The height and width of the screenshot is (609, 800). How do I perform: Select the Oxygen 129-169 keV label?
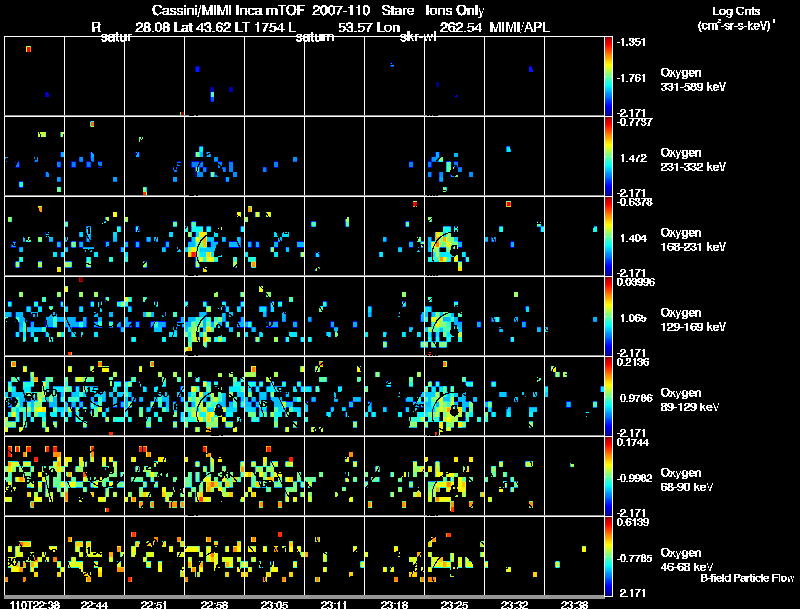(x=693, y=320)
